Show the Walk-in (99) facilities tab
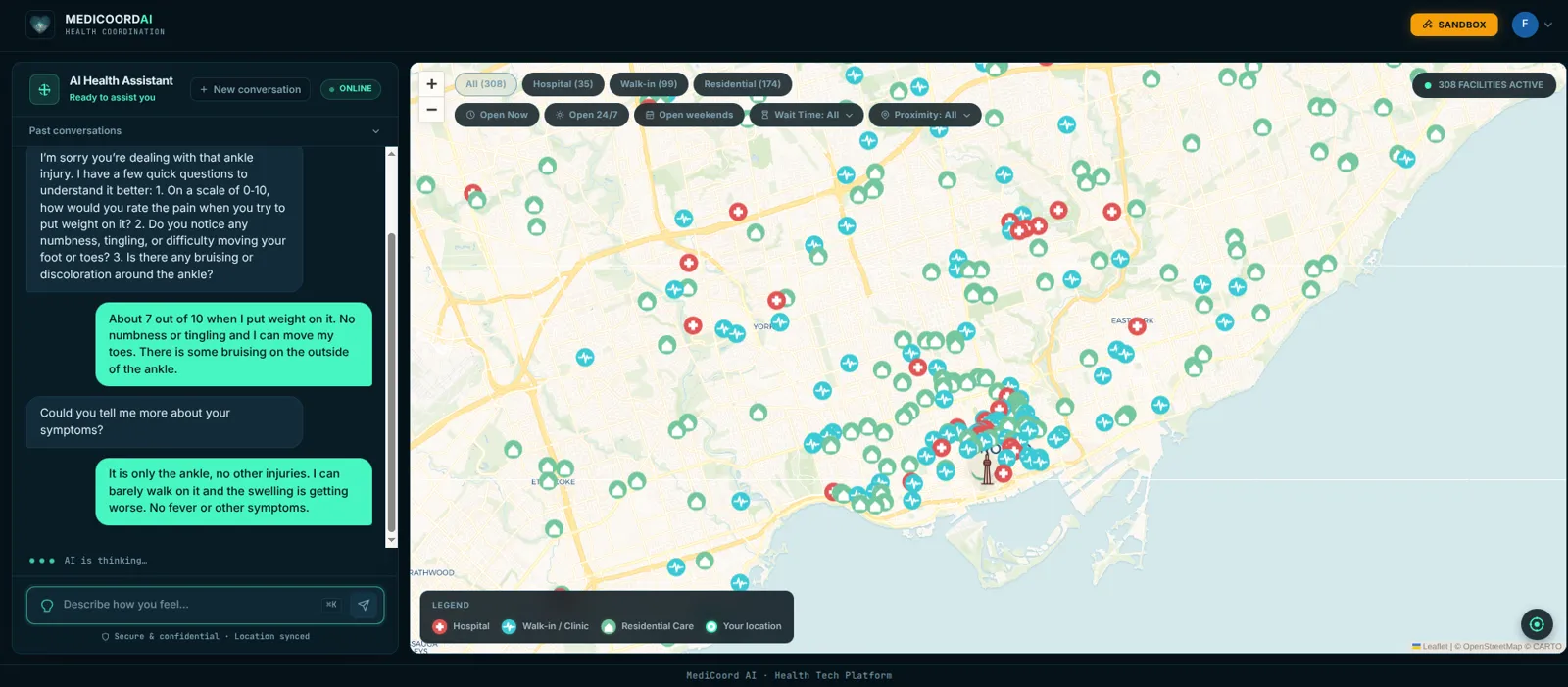Viewport: 1568px width, 687px height. pyautogui.click(x=649, y=84)
